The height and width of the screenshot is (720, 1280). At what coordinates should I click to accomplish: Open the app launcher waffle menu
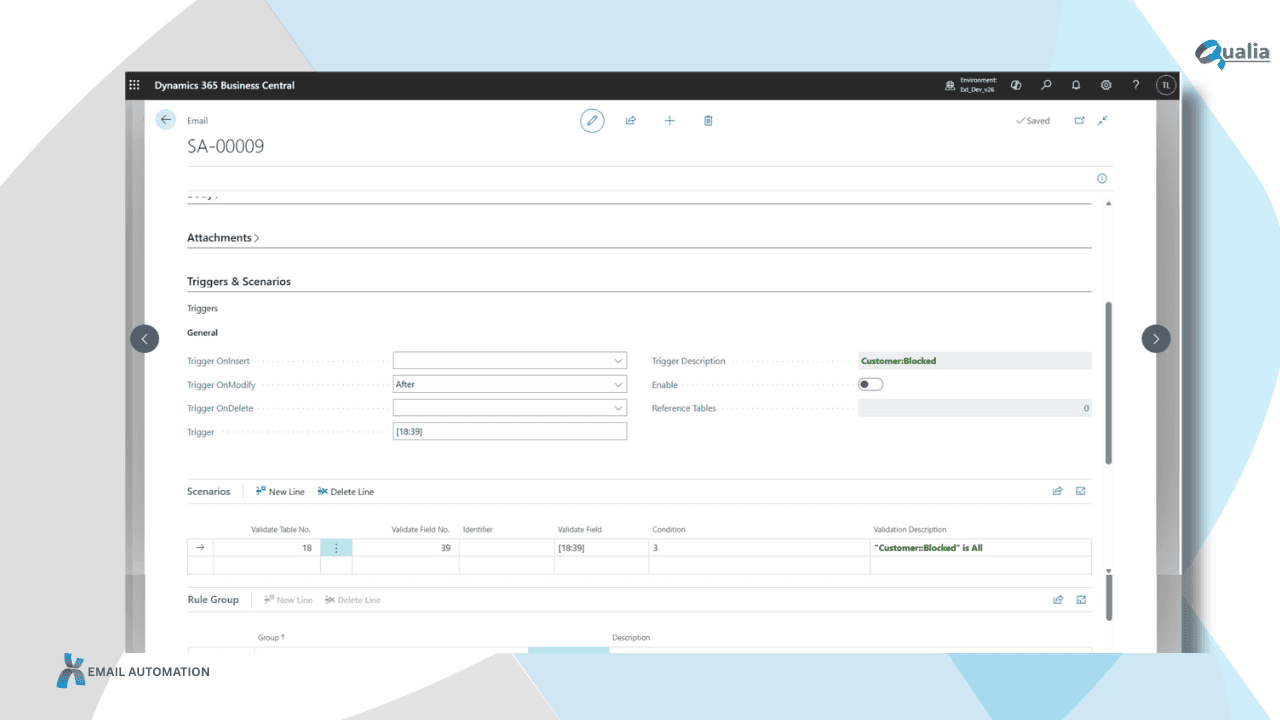134,86
